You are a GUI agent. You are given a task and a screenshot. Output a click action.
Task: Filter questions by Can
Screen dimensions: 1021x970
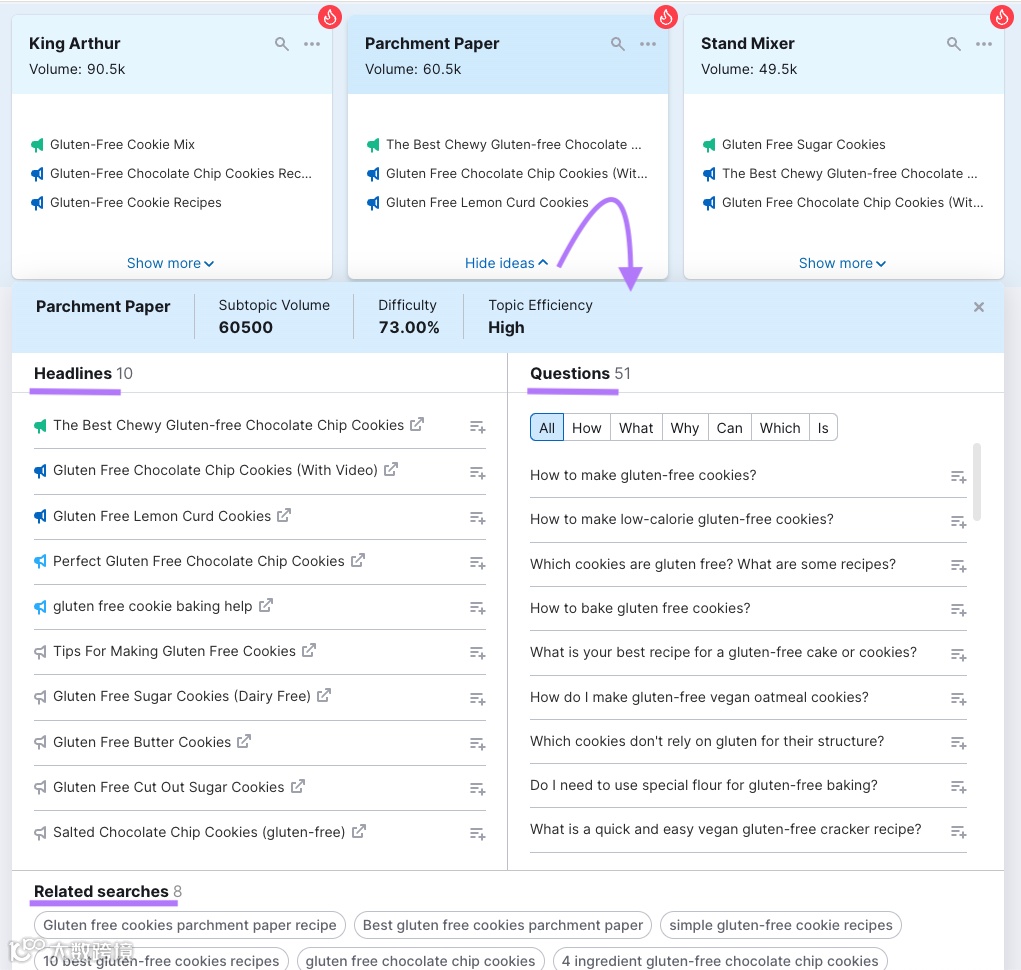click(x=729, y=428)
